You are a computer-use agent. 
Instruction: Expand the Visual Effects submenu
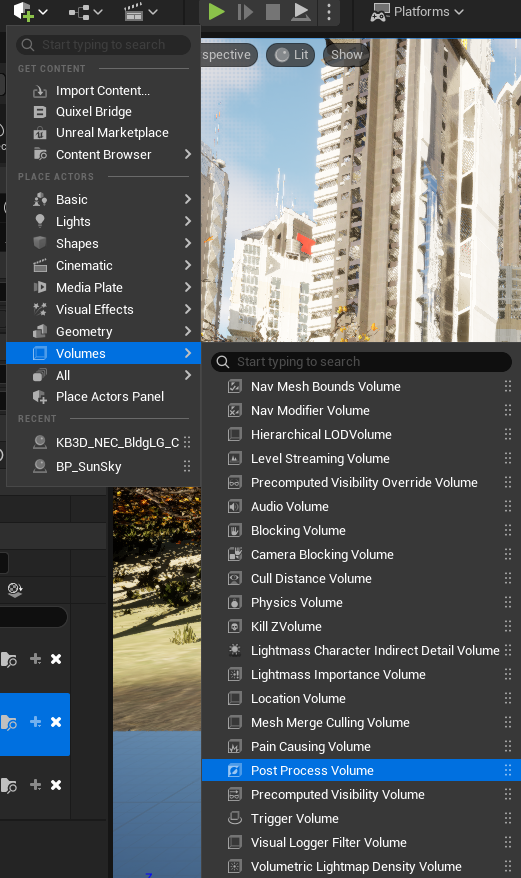click(x=104, y=309)
